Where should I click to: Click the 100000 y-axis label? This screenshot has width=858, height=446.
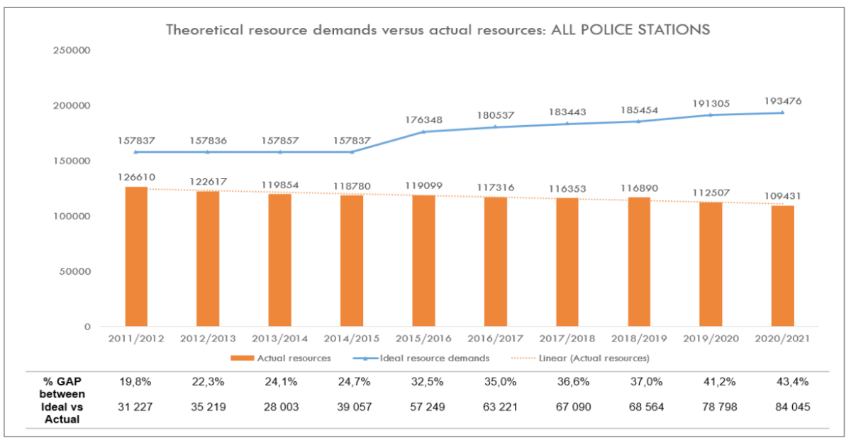72,216
